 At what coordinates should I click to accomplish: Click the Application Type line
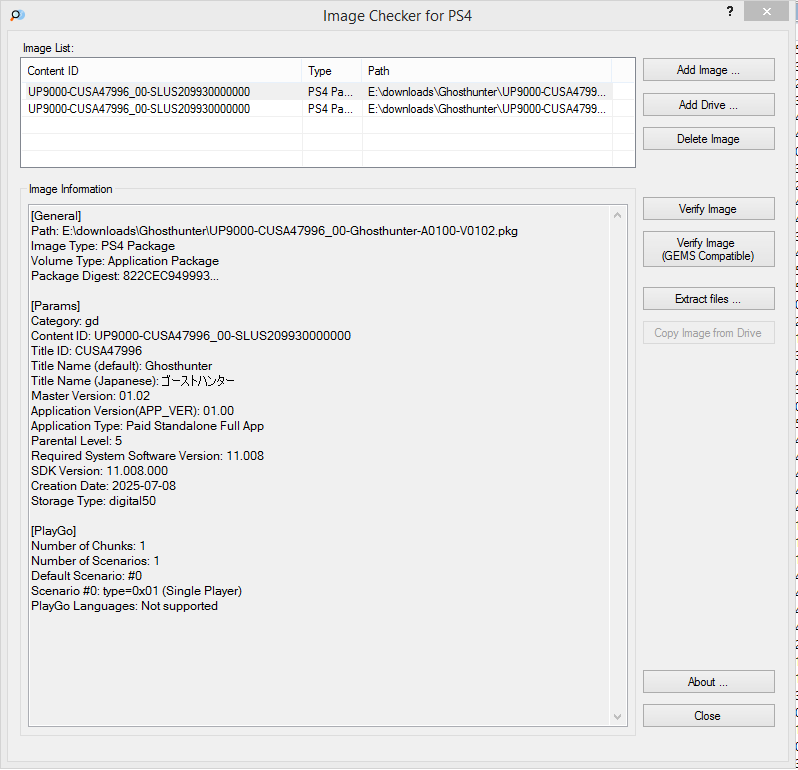point(148,426)
